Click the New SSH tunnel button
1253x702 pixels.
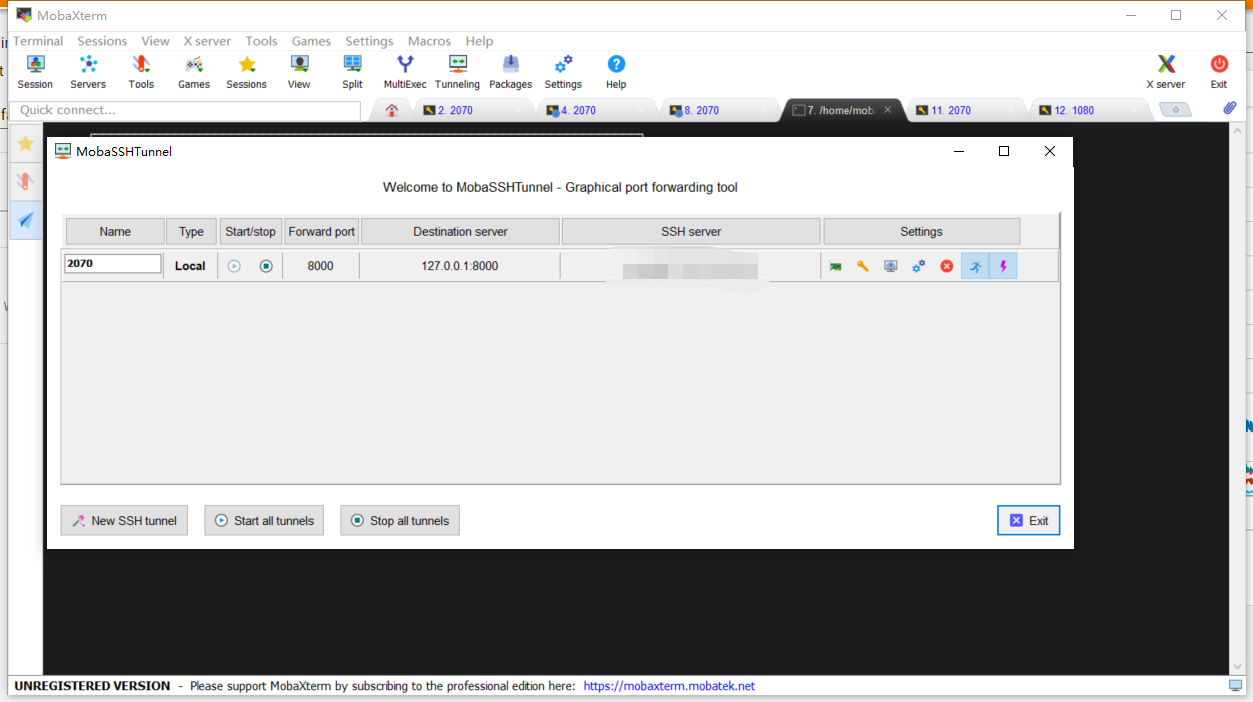tap(124, 520)
